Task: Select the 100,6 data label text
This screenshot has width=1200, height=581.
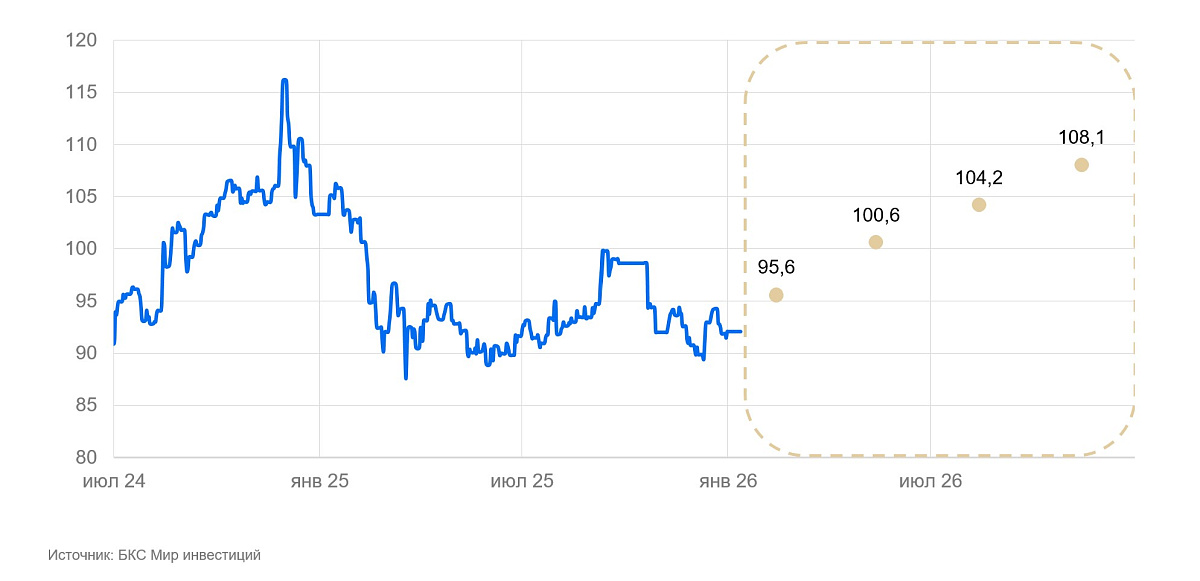Action: 876,215
